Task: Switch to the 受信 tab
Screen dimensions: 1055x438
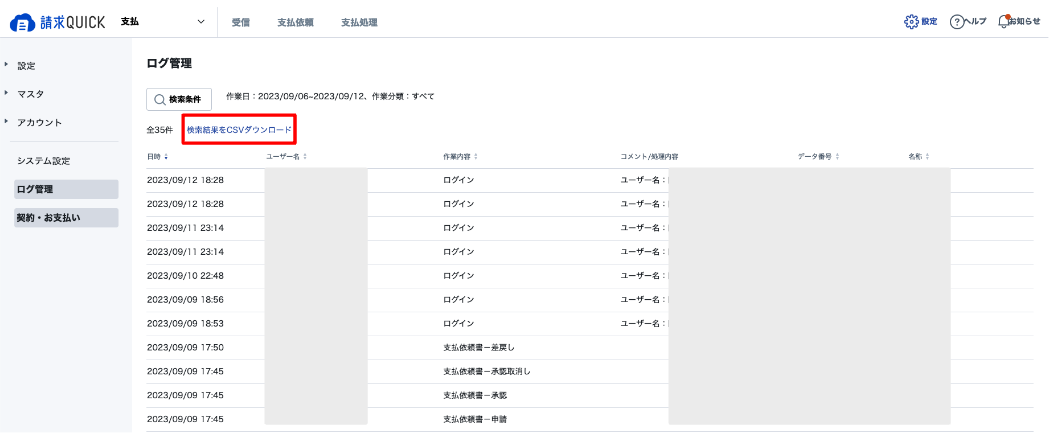Action: pos(241,22)
